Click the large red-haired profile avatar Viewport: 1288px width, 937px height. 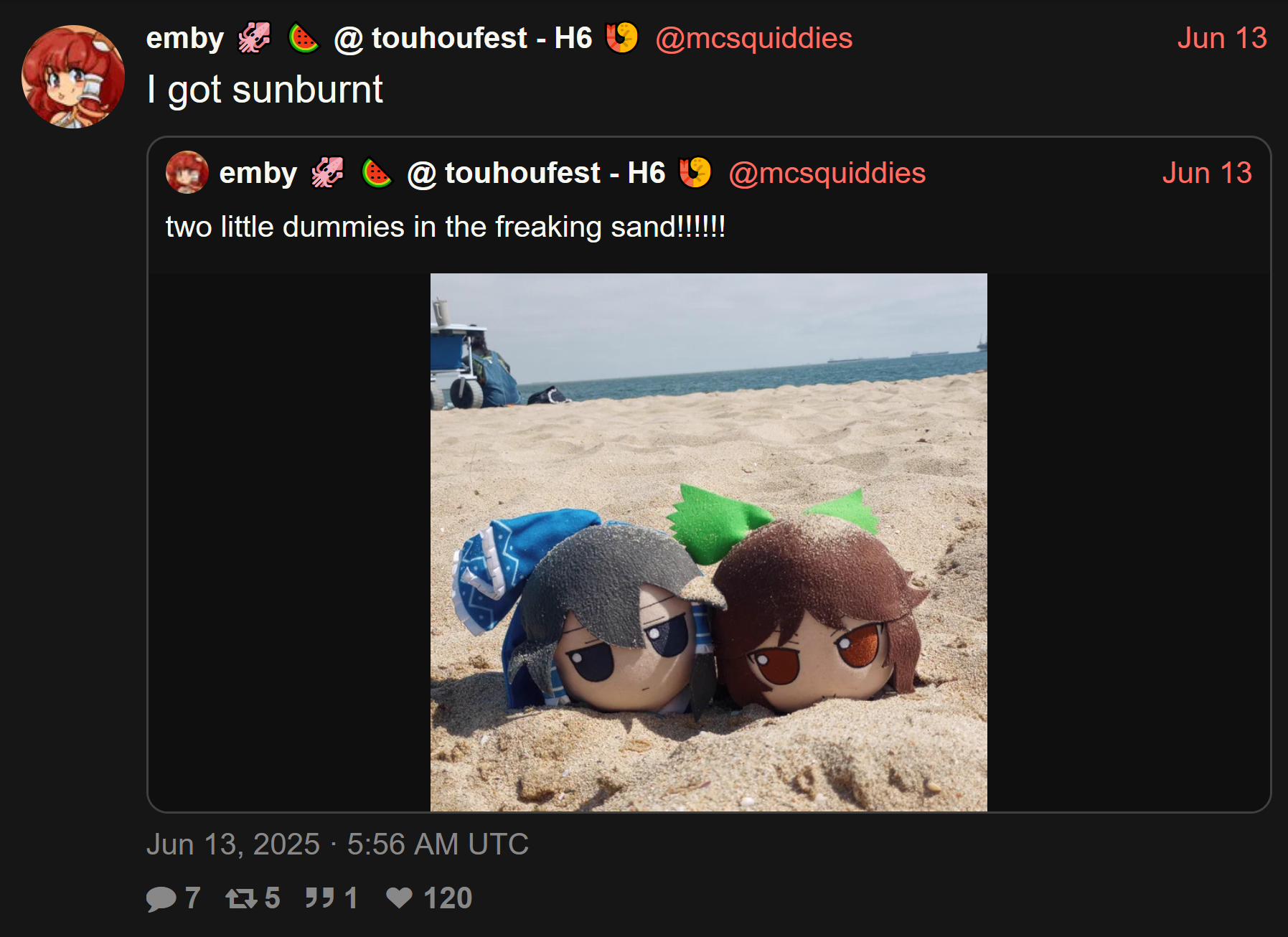pyautogui.click(x=73, y=77)
